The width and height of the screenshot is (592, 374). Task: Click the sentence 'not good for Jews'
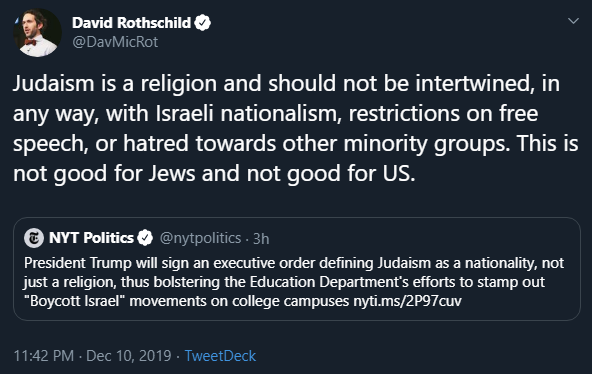(104, 174)
